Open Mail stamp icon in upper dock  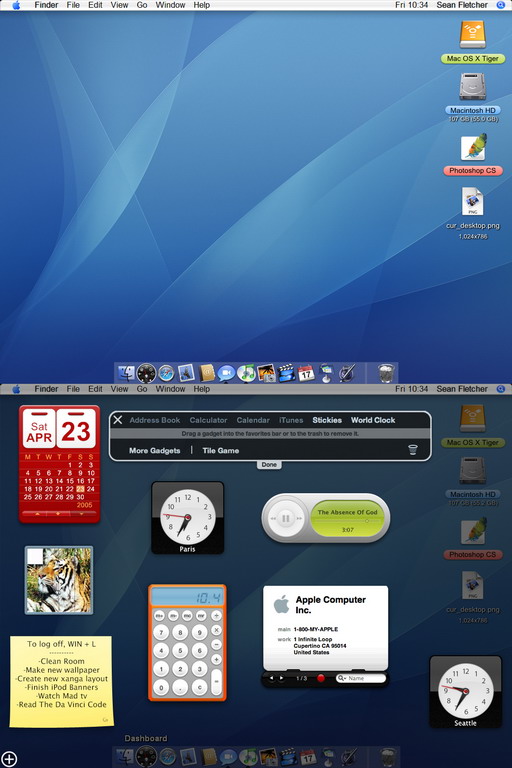coord(186,373)
